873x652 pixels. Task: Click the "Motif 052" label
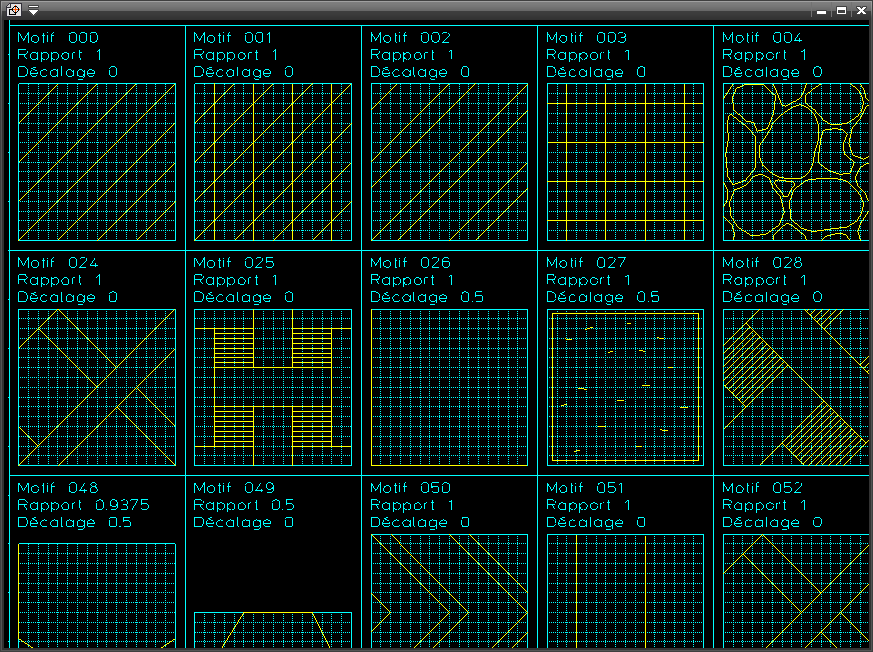(762, 488)
